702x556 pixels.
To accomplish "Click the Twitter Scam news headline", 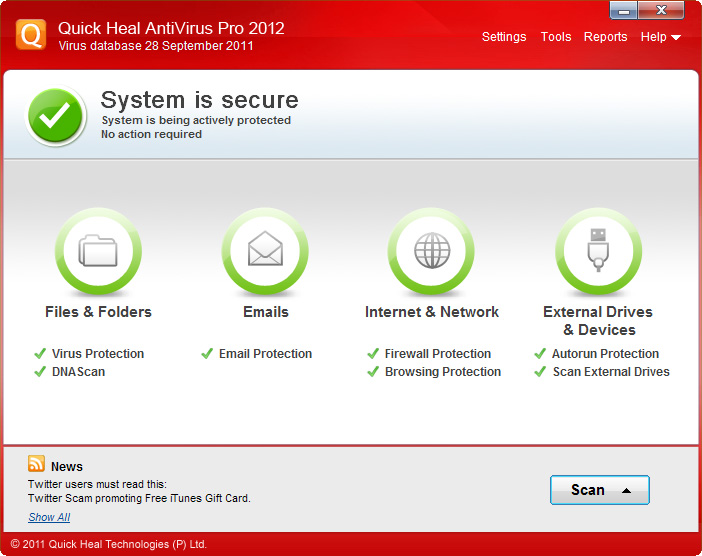I will pyautogui.click(x=139, y=498).
